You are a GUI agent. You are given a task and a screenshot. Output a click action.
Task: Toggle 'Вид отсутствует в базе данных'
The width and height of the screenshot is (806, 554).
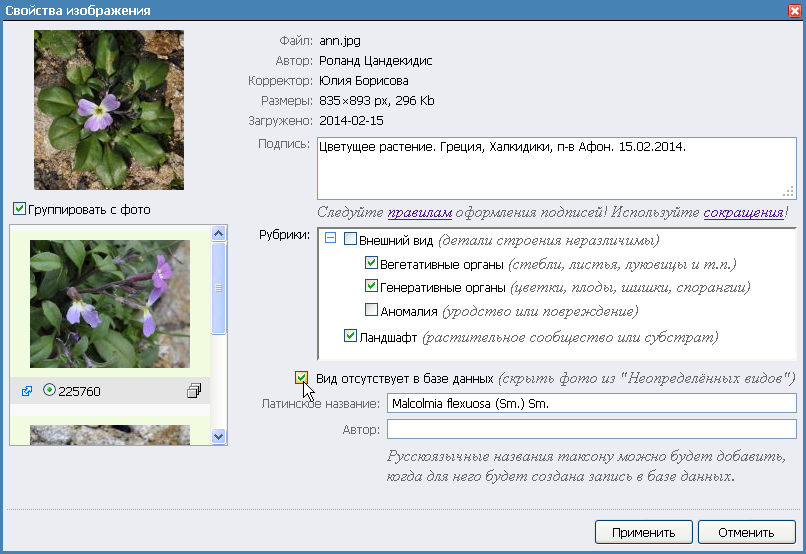(302, 378)
